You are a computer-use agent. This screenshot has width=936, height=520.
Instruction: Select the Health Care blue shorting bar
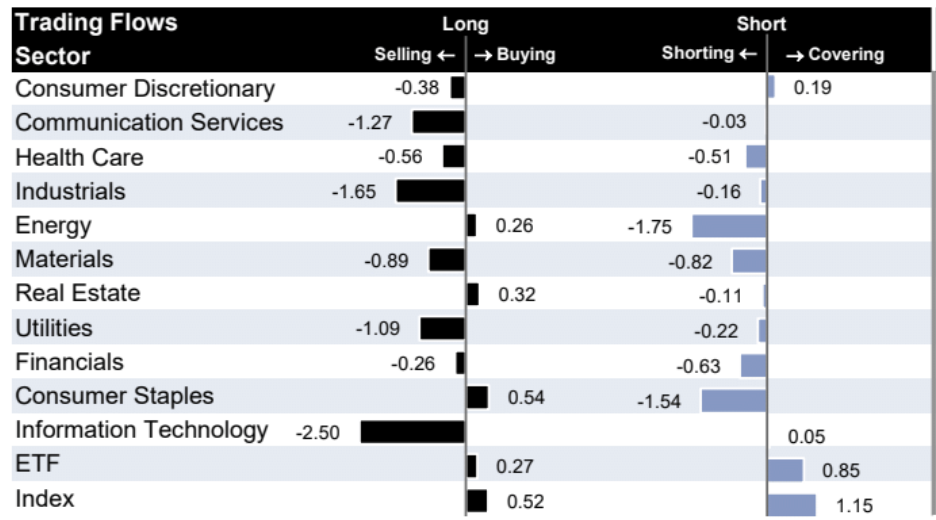tap(756, 157)
